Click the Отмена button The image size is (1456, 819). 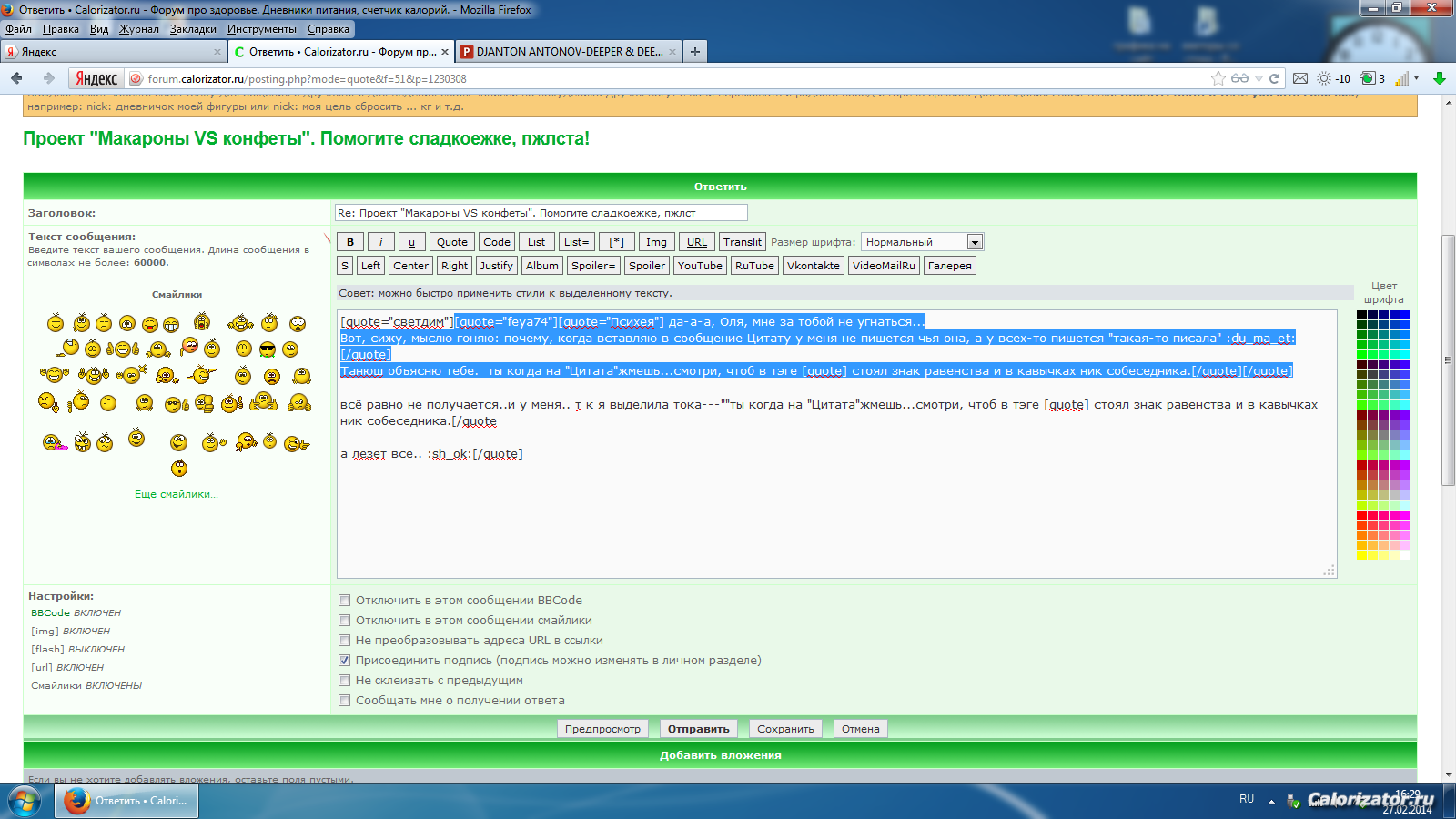coord(860,729)
